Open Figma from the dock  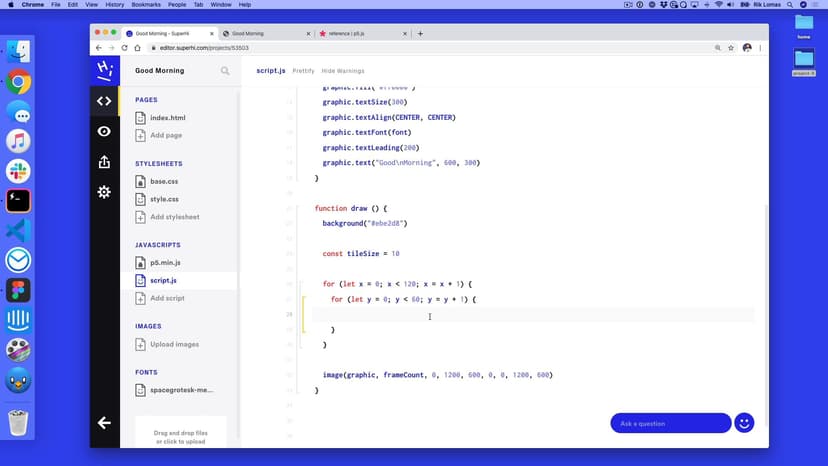[18, 290]
